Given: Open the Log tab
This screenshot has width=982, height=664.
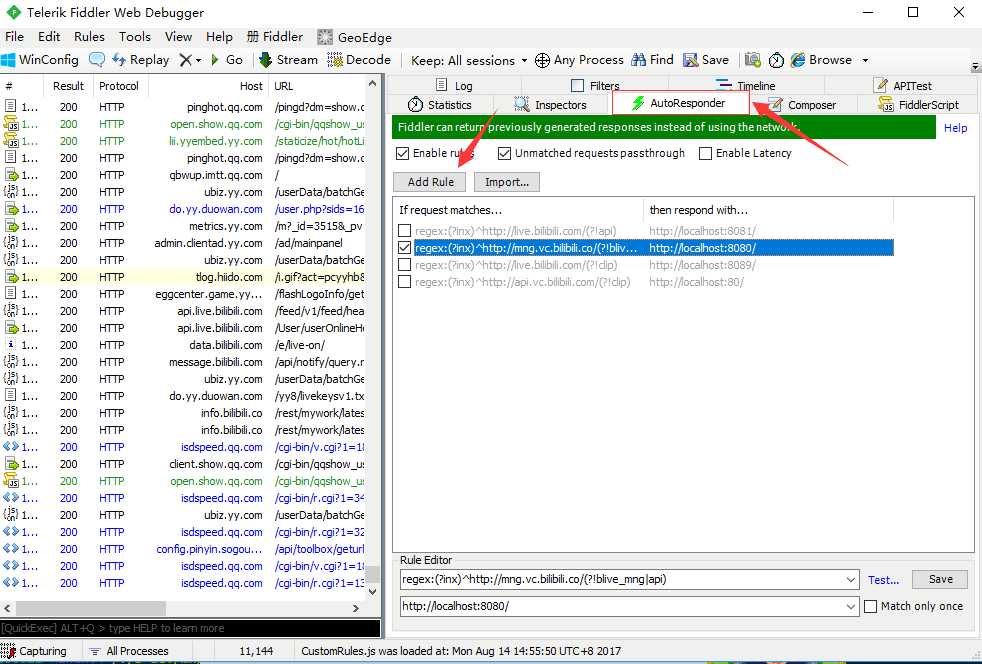Looking at the screenshot, I should point(454,85).
